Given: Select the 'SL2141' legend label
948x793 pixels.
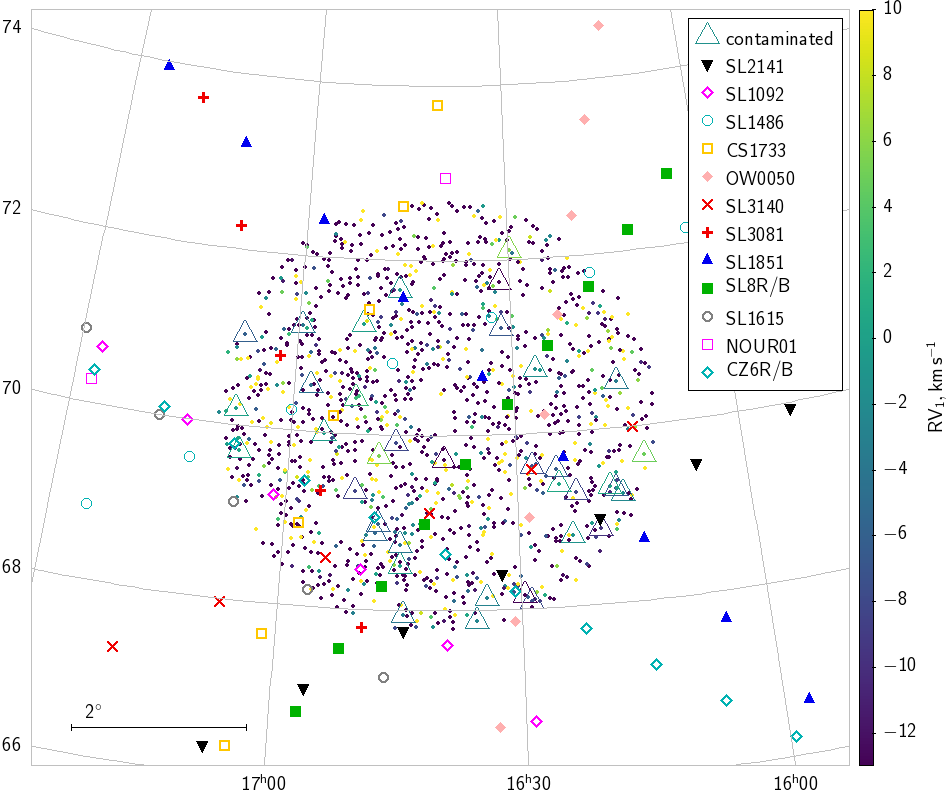Looking at the screenshot, I should tap(755, 66).
